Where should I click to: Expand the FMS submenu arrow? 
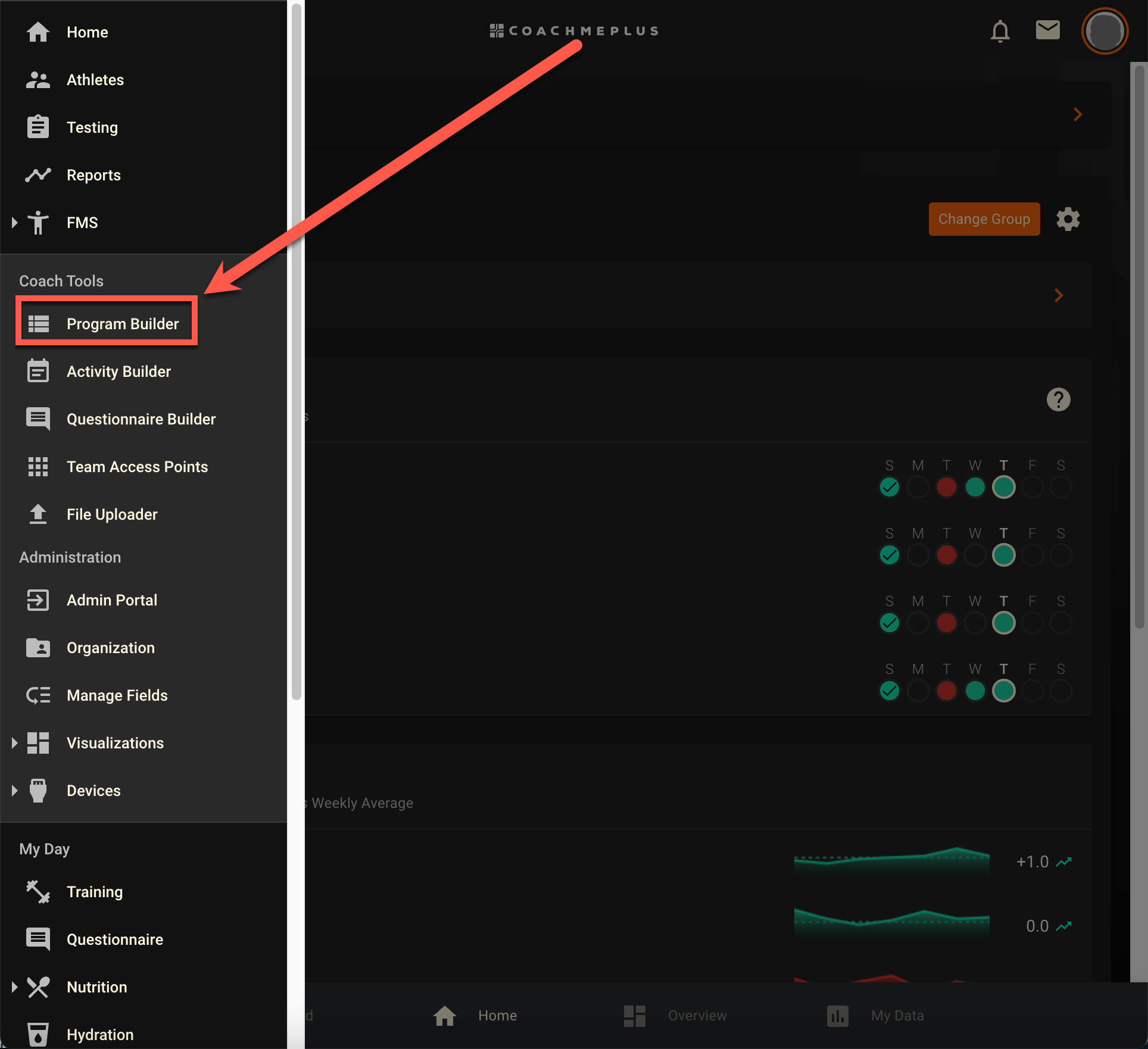tap(15, 223)
